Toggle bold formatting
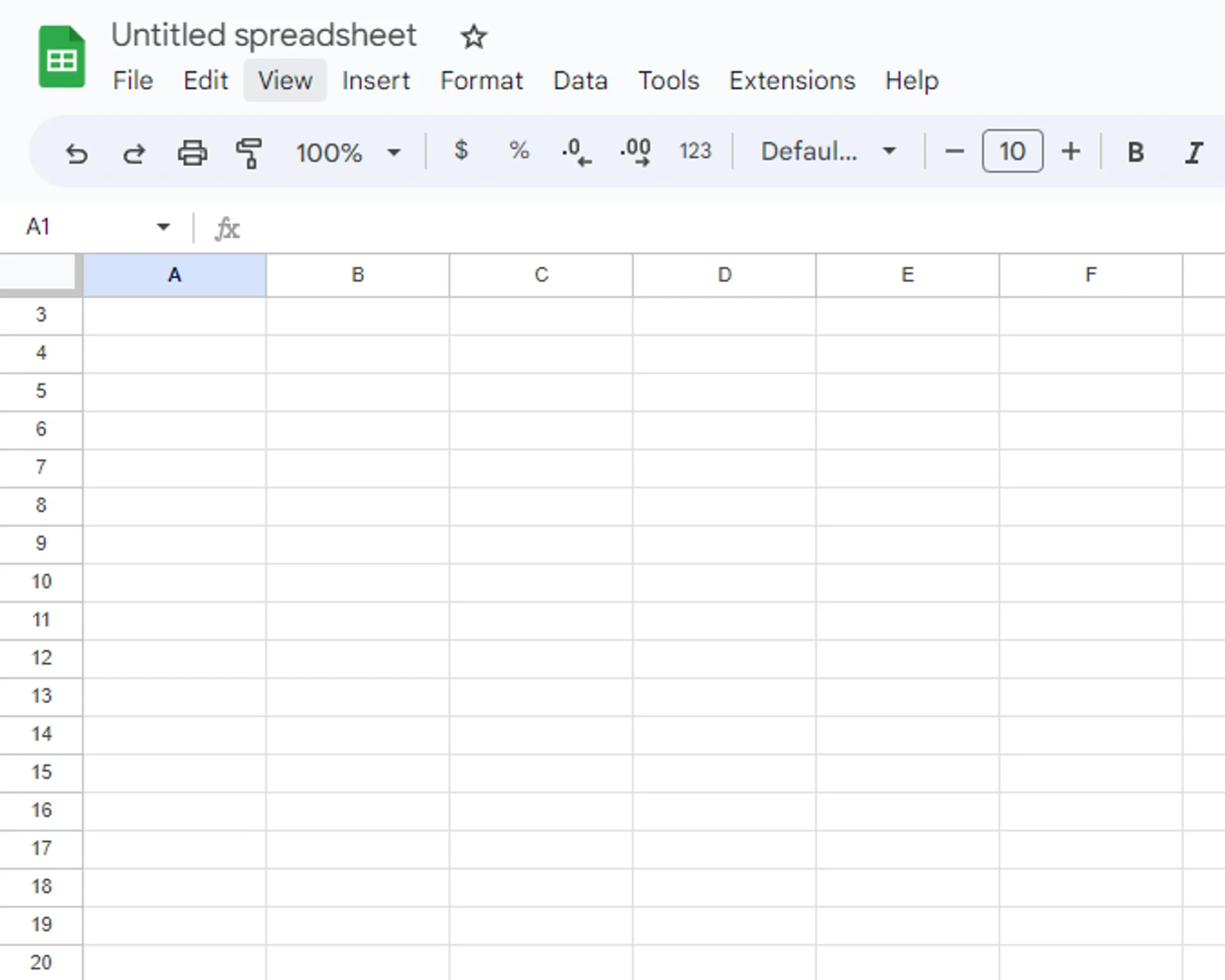 pyautogui.click(x=1135, y=152)
